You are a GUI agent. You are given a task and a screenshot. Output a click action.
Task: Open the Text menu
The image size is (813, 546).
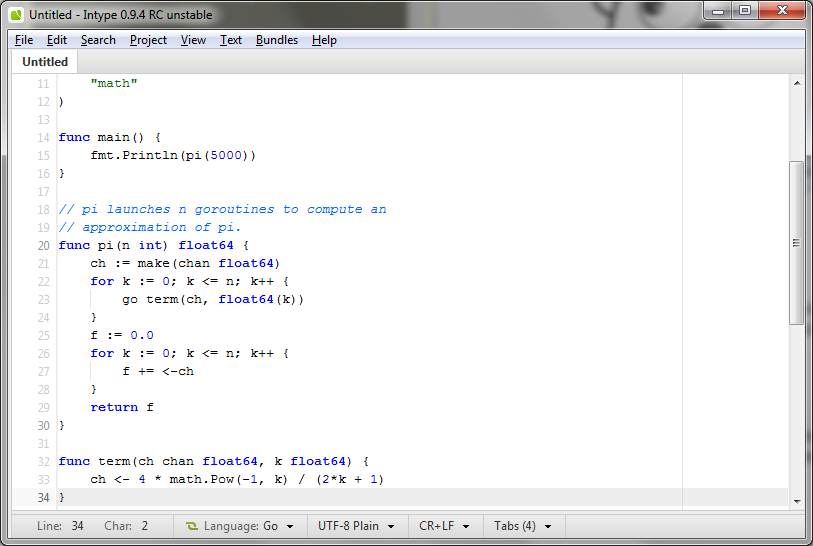(231, 40)
